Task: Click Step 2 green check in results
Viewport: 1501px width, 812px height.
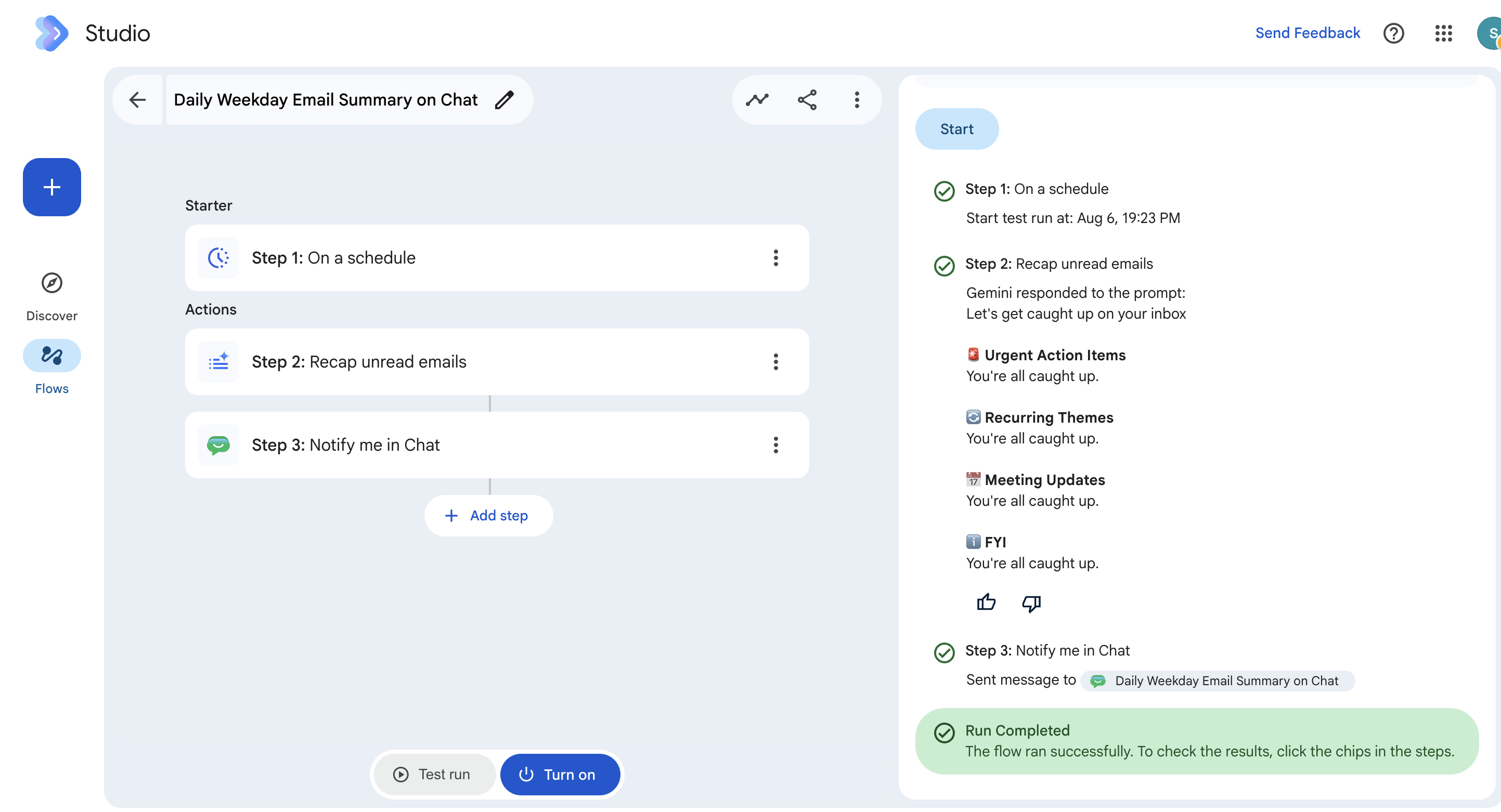Action: click(x=944, y=266)
